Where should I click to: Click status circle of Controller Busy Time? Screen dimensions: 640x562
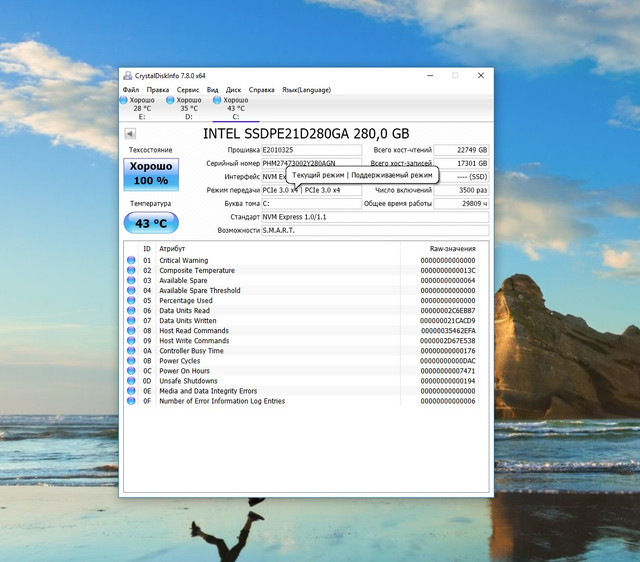[131, 351]
